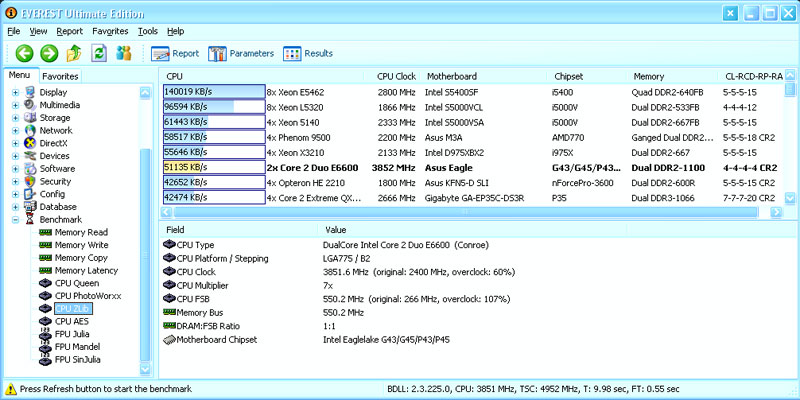The width and height of the screenshot is (800, 400).
Task: Open the Help menu
Action: point(176,31)
